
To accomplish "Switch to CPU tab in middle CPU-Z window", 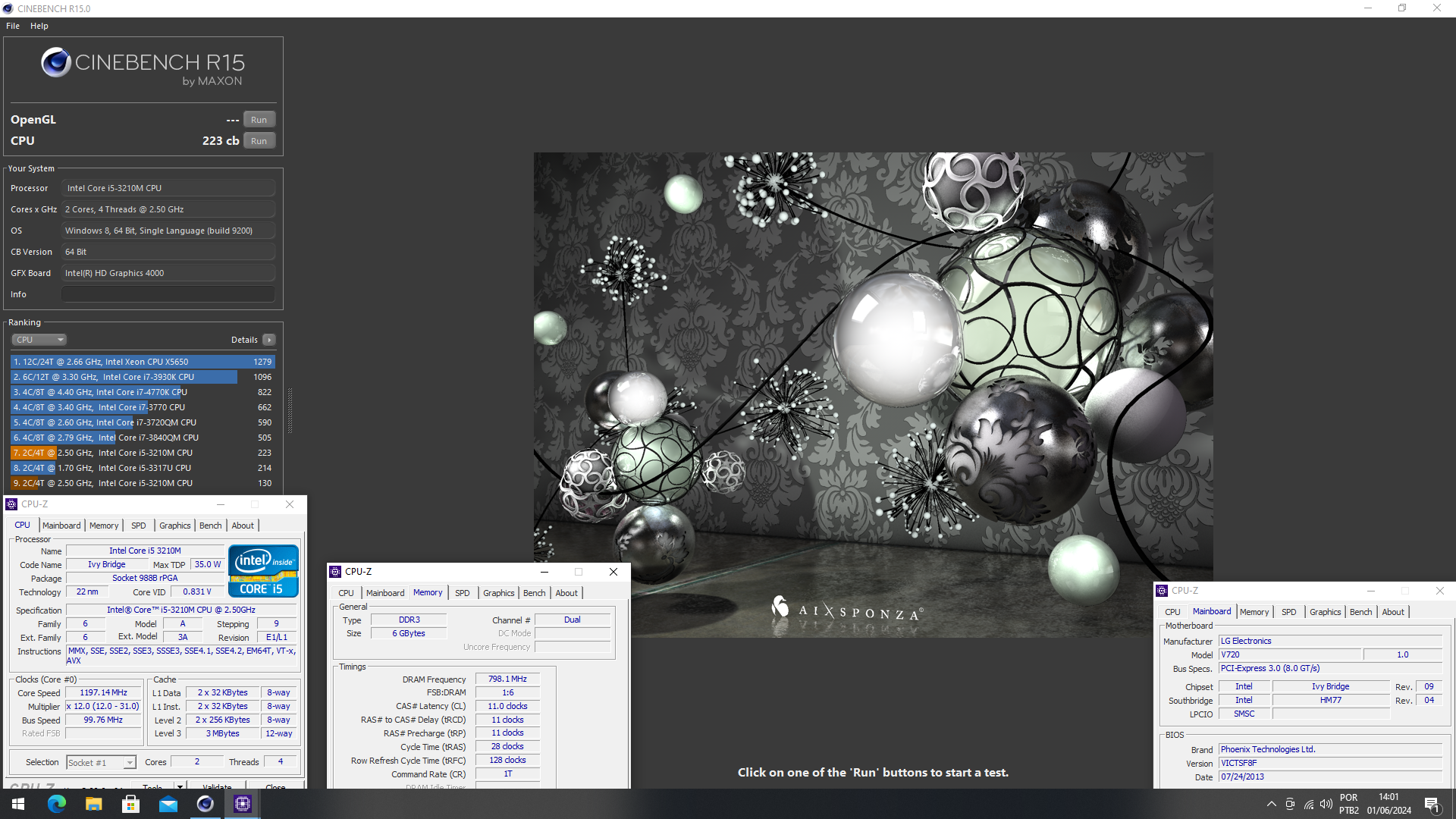I will click(x=346, y=593).
